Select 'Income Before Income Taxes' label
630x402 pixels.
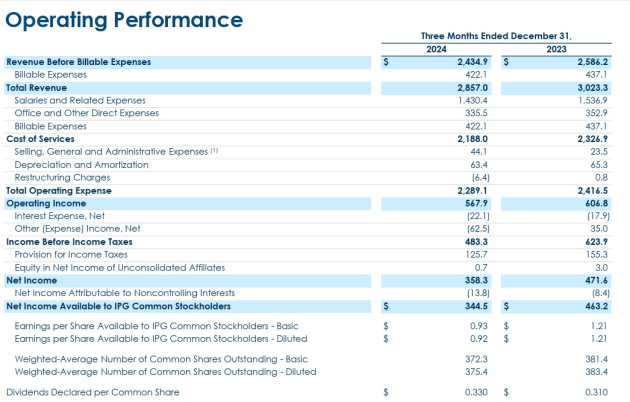tap(70, 242)
